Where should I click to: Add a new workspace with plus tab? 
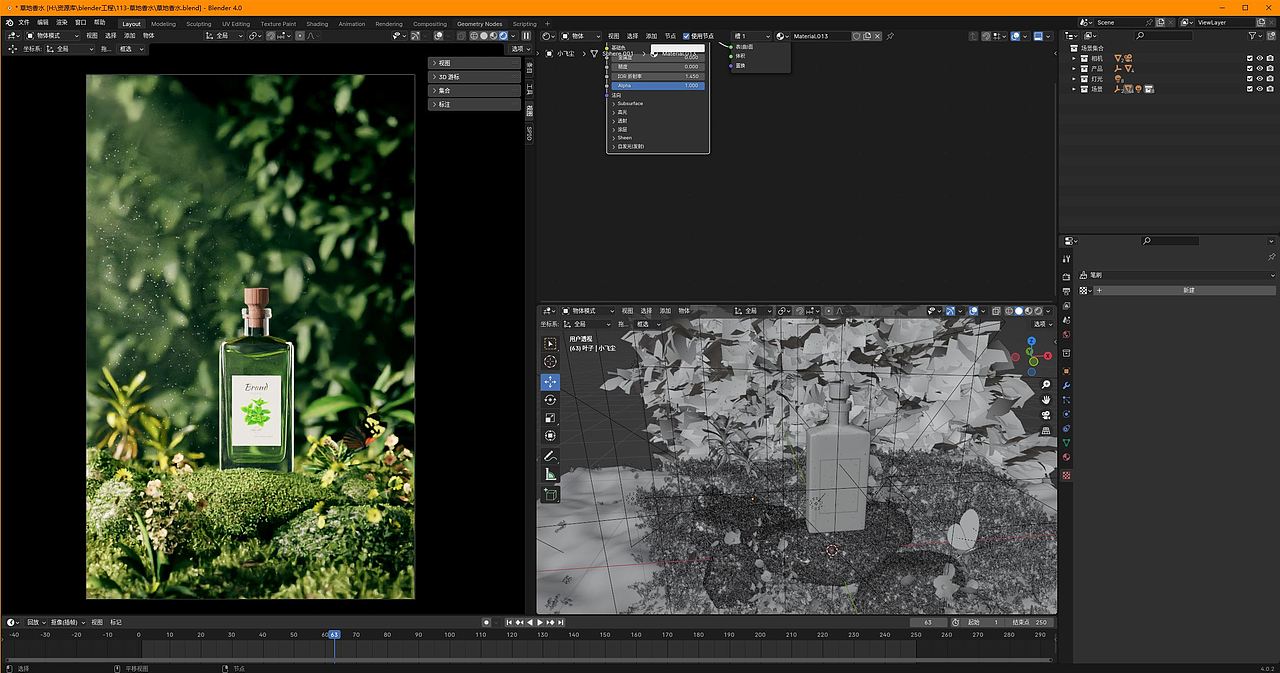pyautogui.click(x=547, y=23)
